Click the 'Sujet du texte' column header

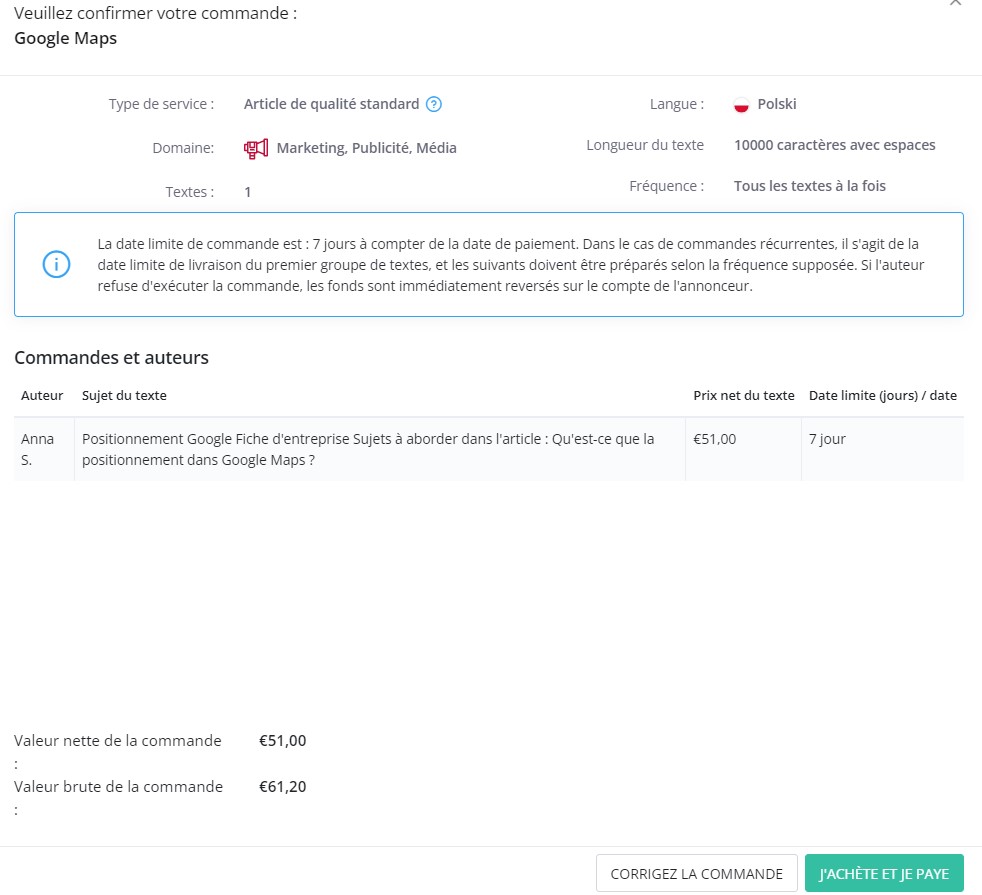(124, 395)
